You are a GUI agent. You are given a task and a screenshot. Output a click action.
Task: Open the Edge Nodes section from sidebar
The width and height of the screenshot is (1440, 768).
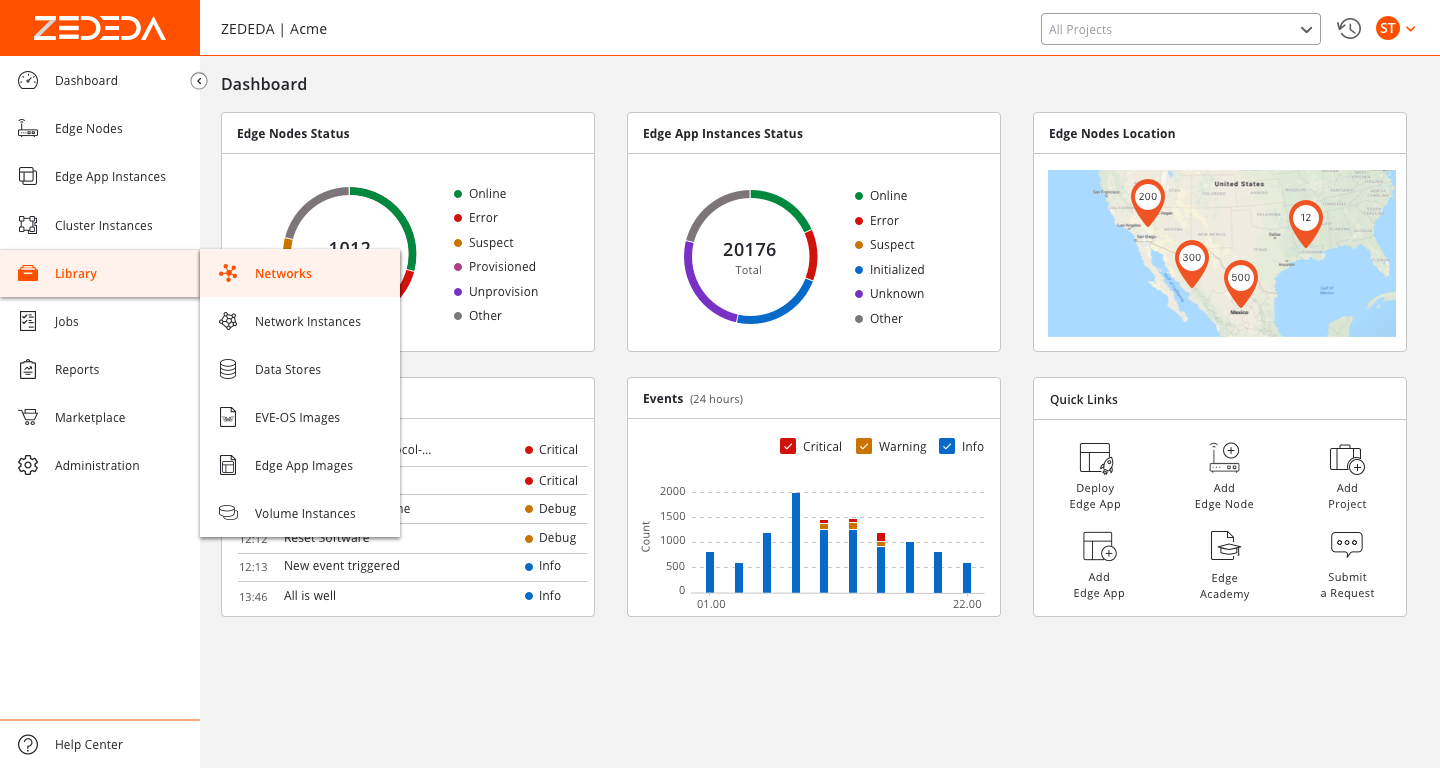pyautogui.click(x=88, y=128)
